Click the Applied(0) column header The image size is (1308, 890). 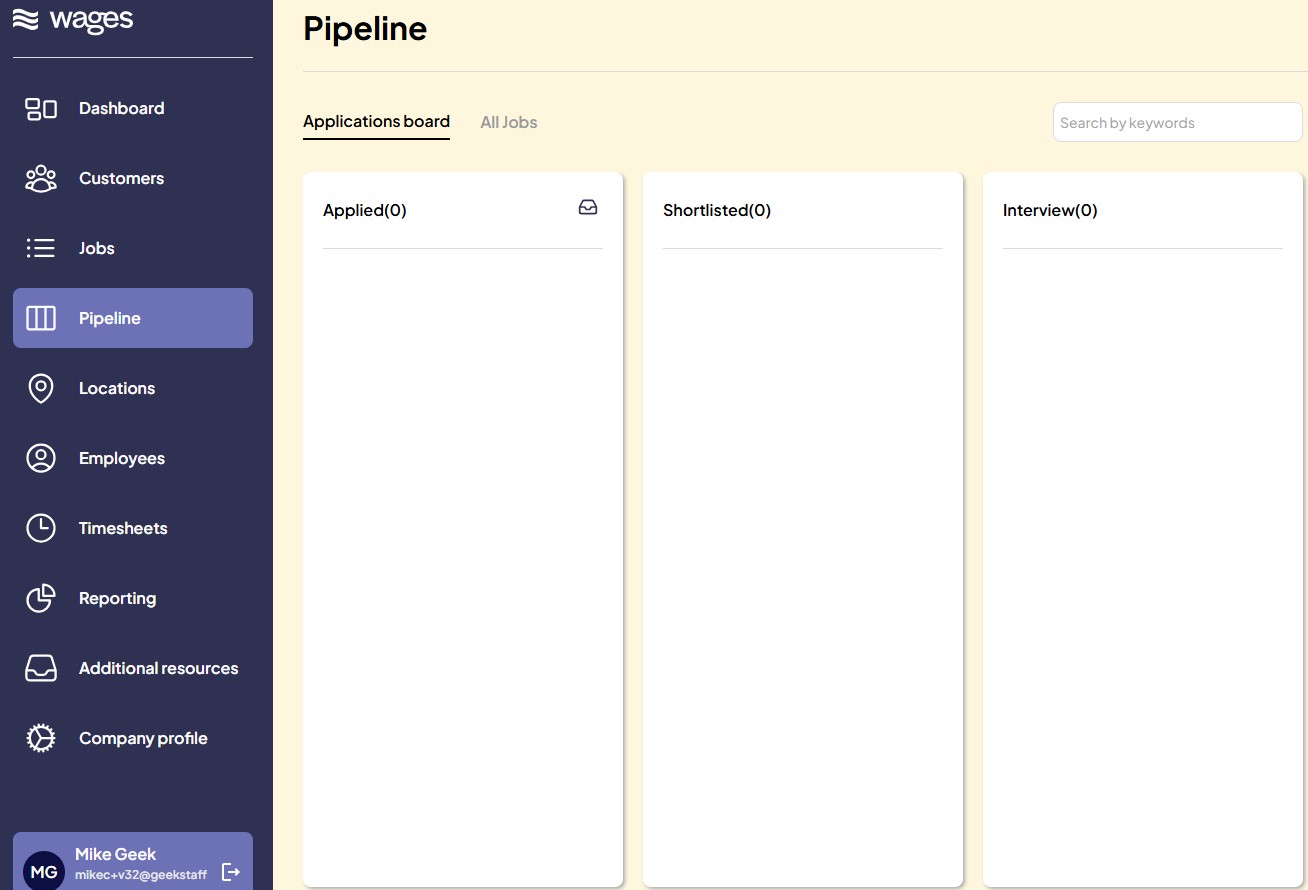tap(364, 210)
